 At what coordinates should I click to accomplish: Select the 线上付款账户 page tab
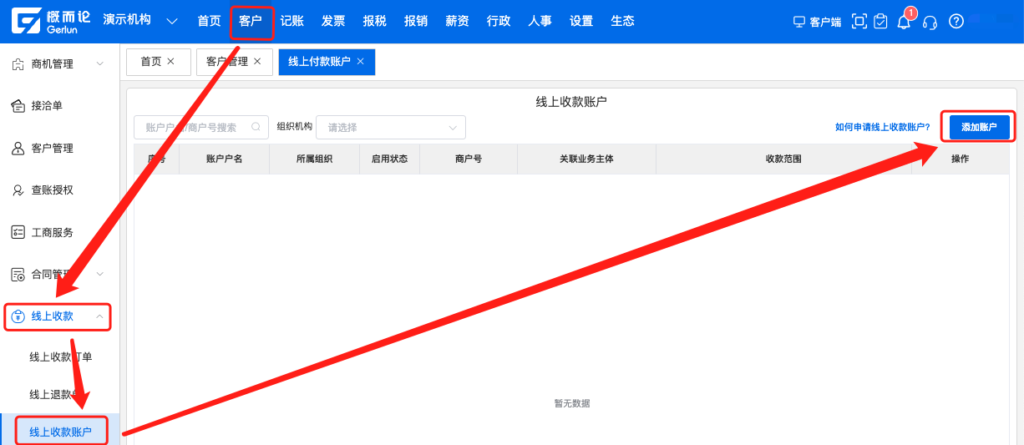319,61
